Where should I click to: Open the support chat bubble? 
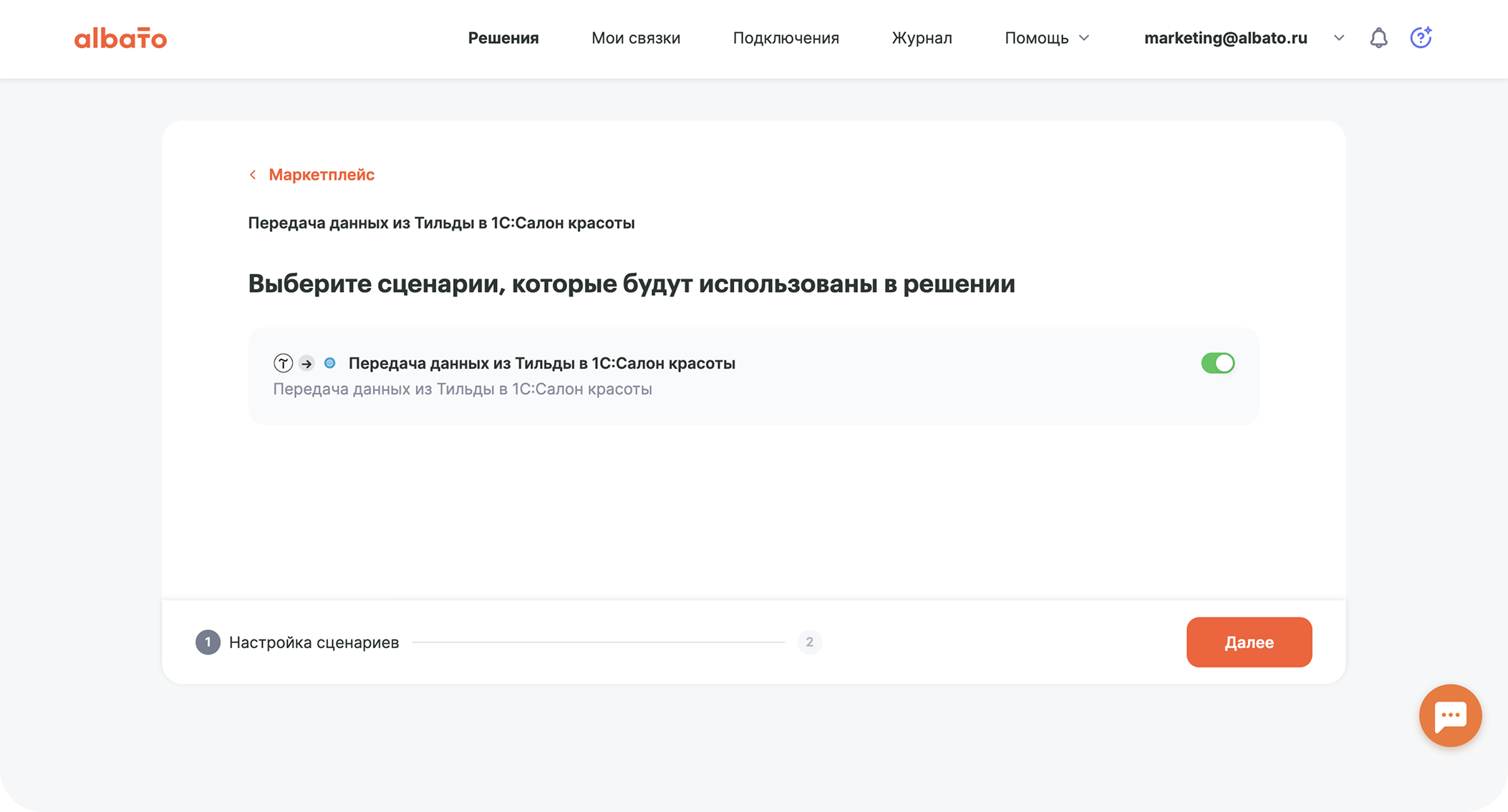coord(1450,715)
